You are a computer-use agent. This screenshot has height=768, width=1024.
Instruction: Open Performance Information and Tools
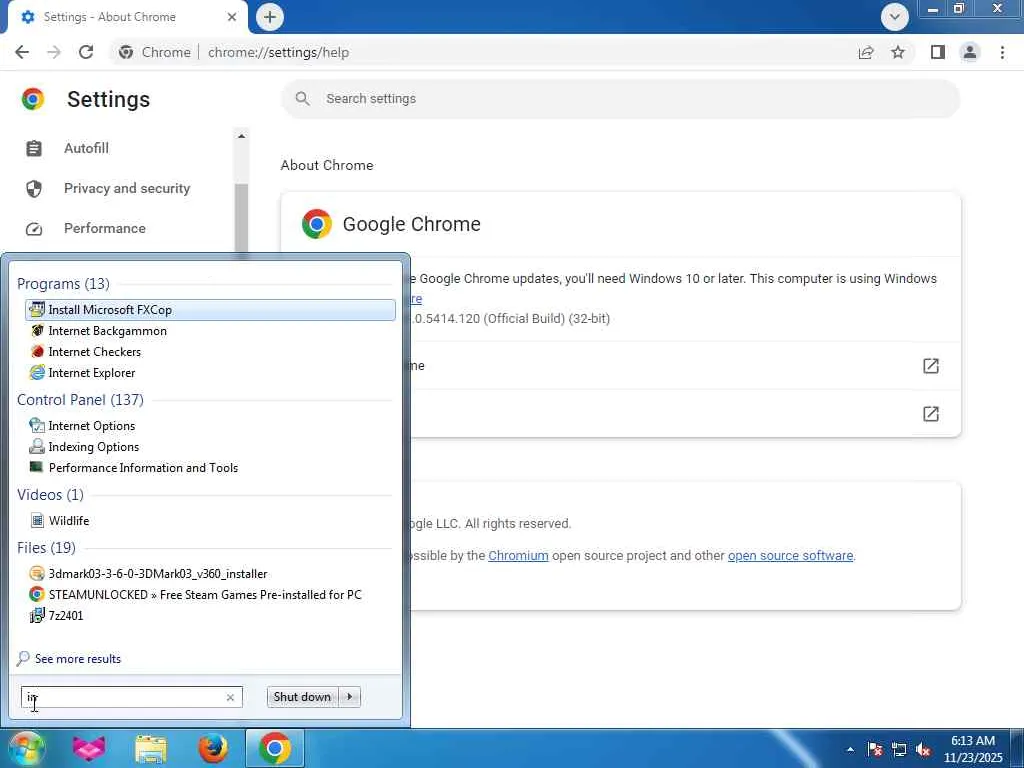[x=210, y=468]
